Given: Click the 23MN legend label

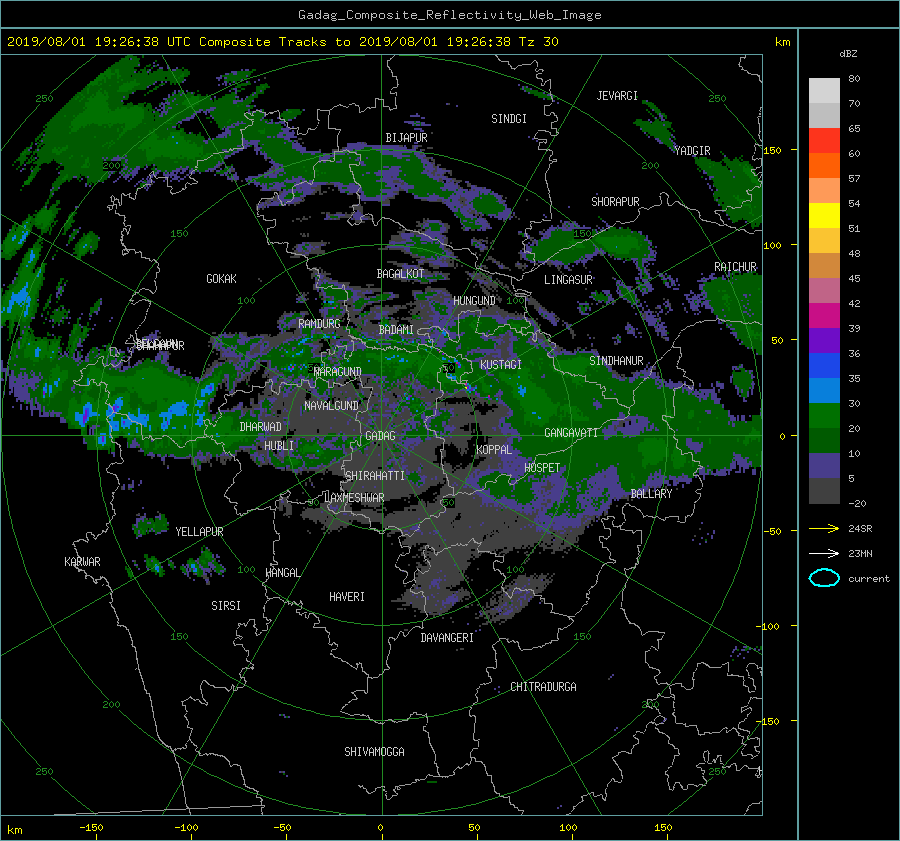Looking at the screenshot, I should coord(860,554).
